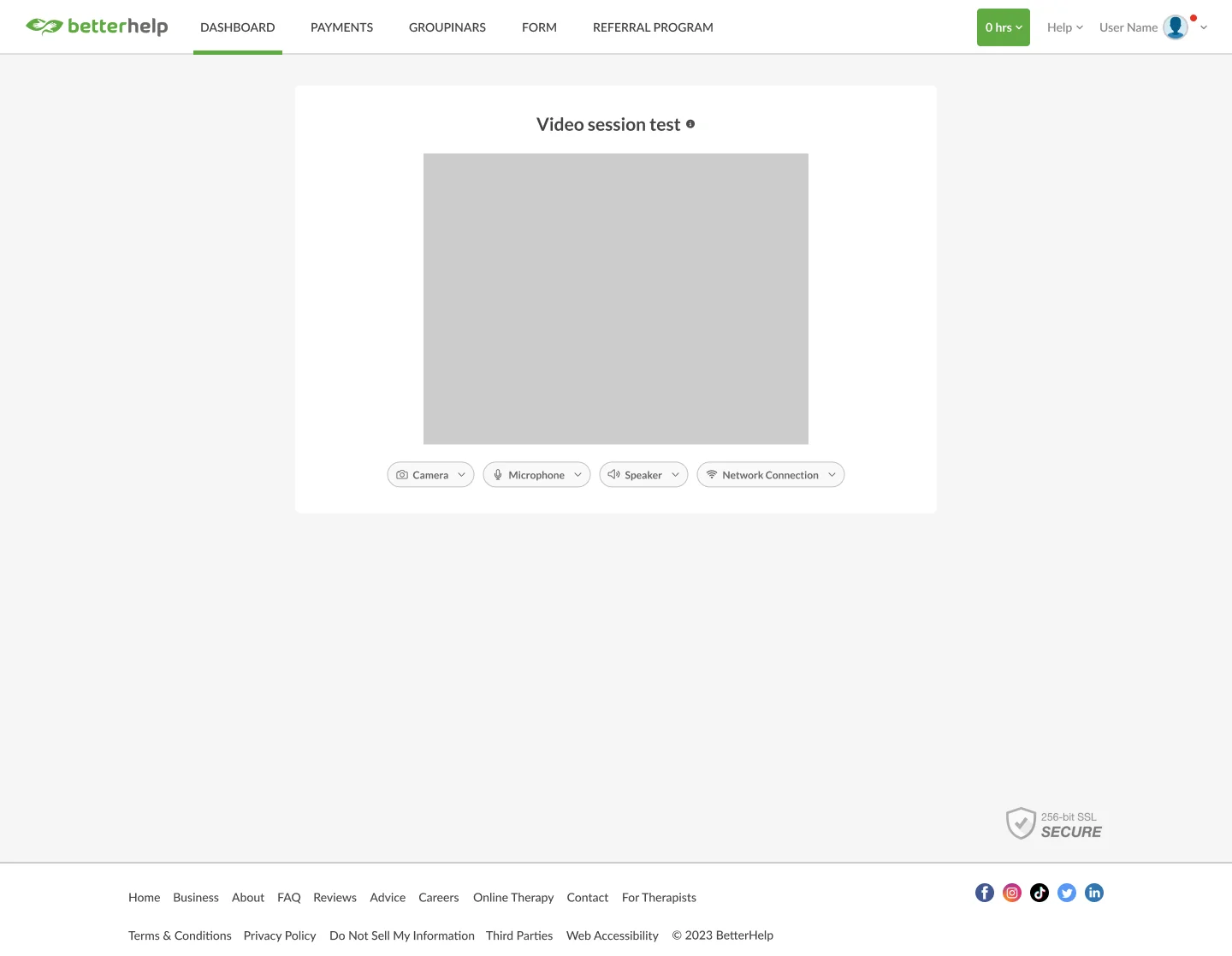Screen dimensions: 1232x956
Task: Go to the Dashboard tab
Action: click(x=238, y=27)
